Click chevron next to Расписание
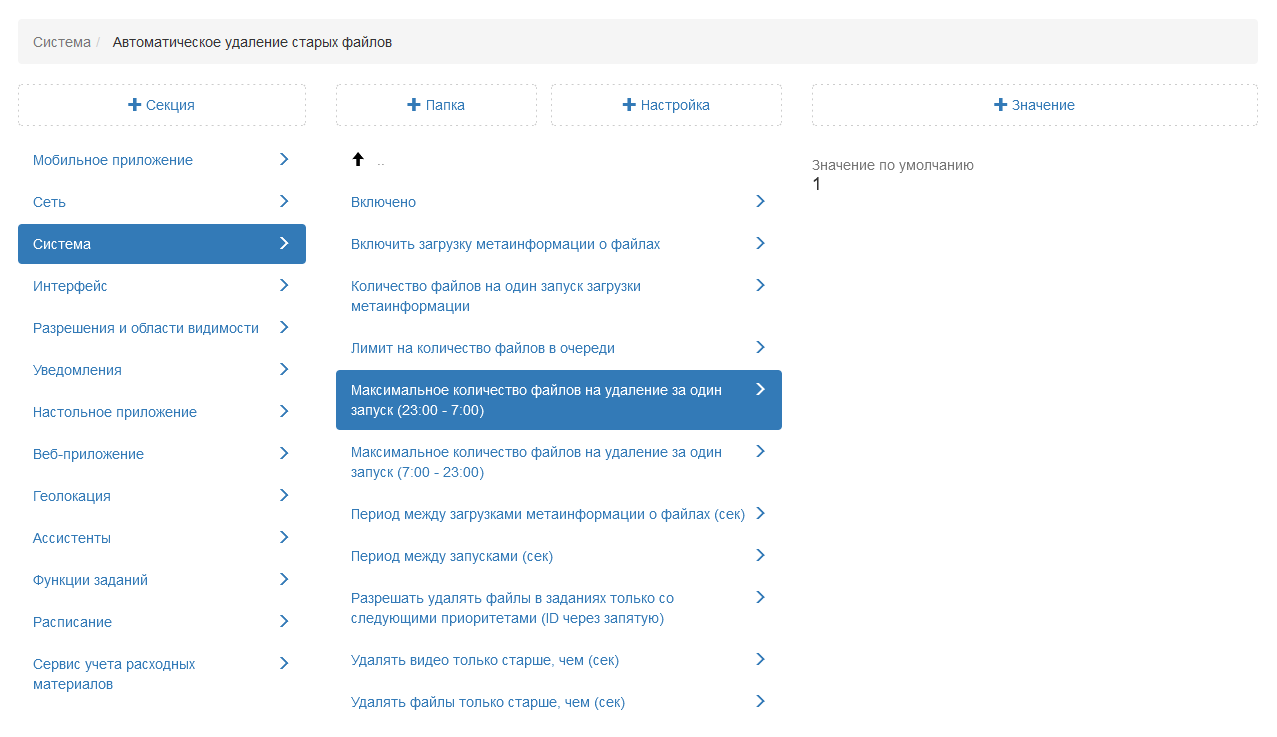1277x737 pixels. click(284, 622)
